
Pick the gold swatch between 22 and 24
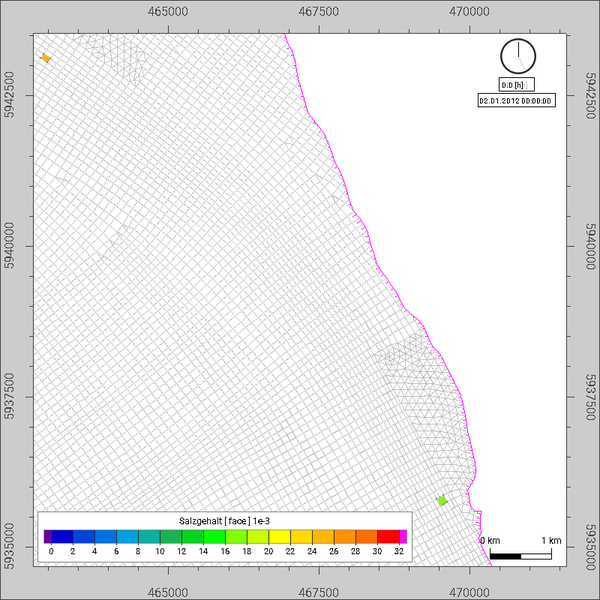(302, 537)
